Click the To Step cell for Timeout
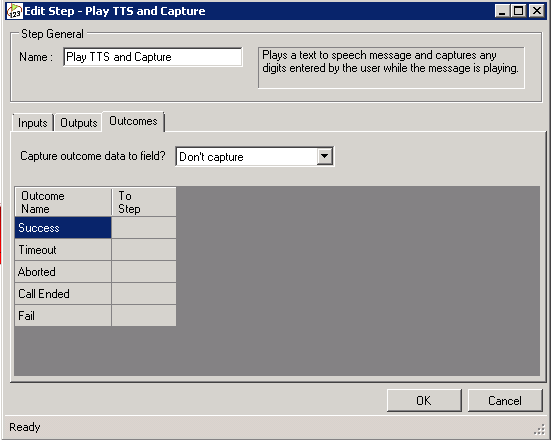 click(144, 250)
